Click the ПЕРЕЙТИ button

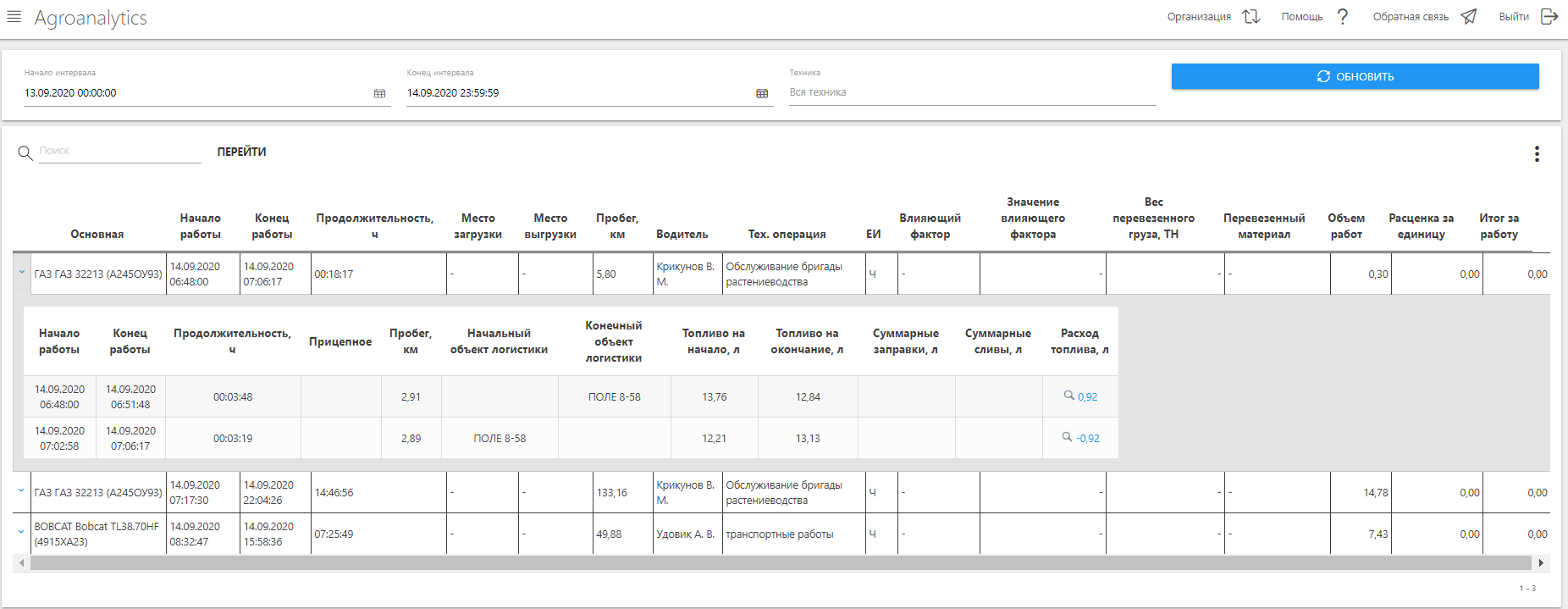click(x=241, y=152)
